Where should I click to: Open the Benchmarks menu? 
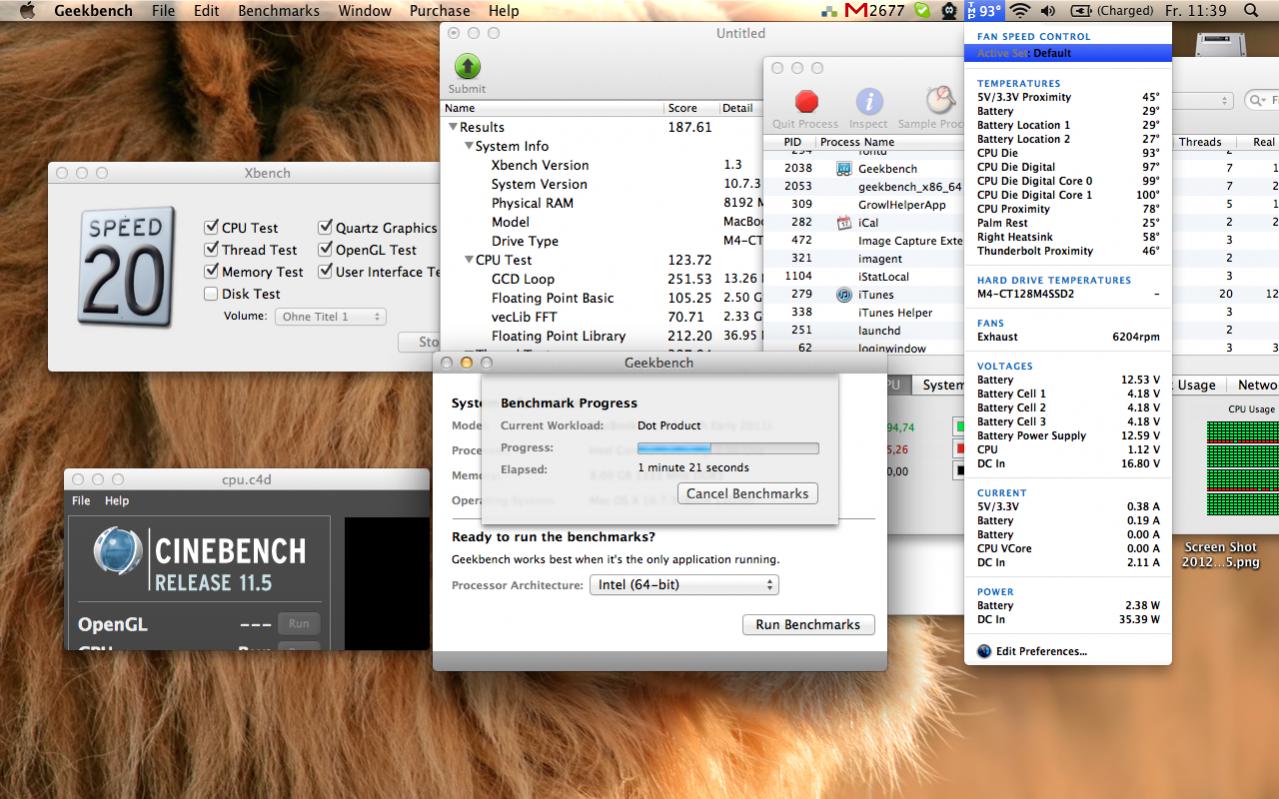coord(279,11)
